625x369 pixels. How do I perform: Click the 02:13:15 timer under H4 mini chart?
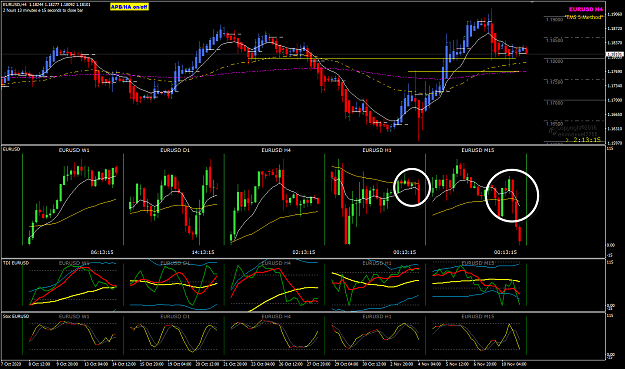tap(304, 252)
